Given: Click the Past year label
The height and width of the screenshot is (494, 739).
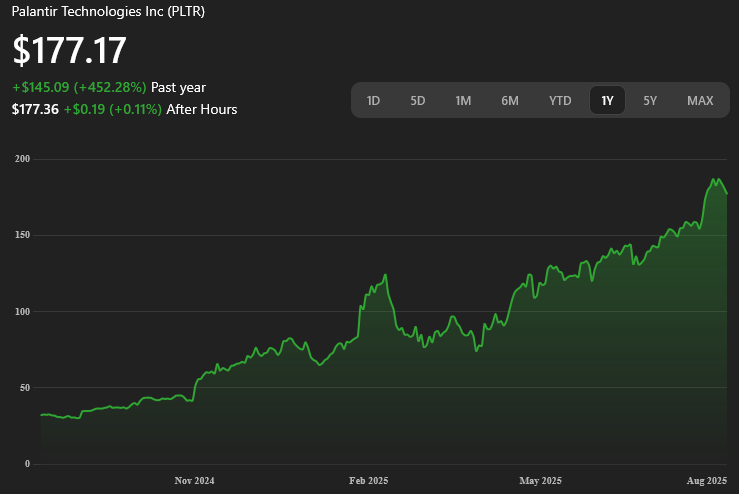Looking at the screenshot, I should point(178,87).
